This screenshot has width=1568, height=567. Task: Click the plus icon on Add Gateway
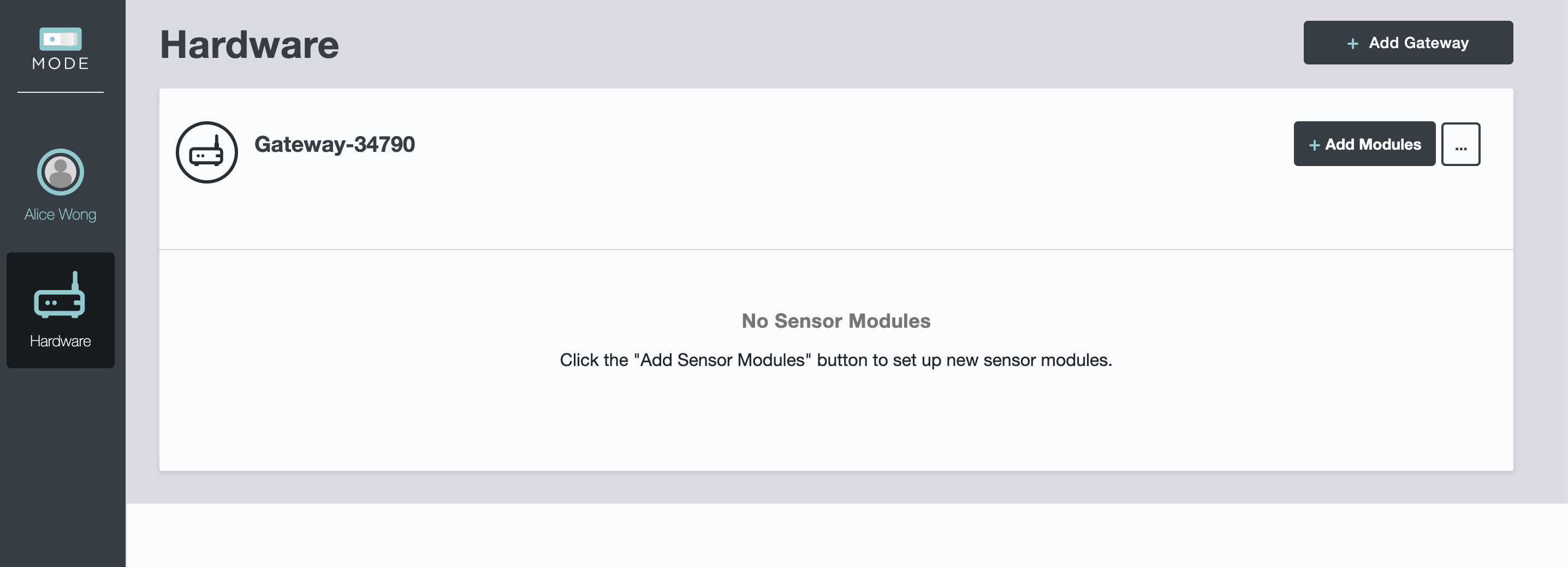click(1352, 43)
